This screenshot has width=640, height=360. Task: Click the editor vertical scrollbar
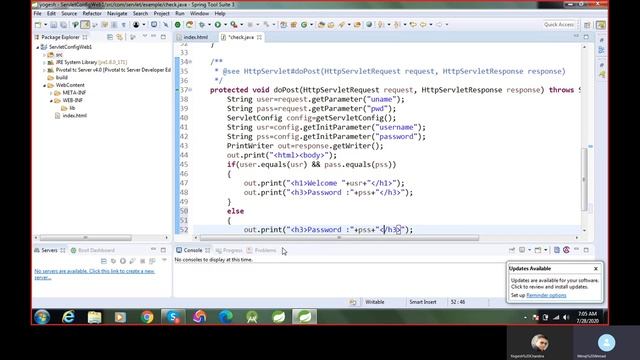click(584, 180)
